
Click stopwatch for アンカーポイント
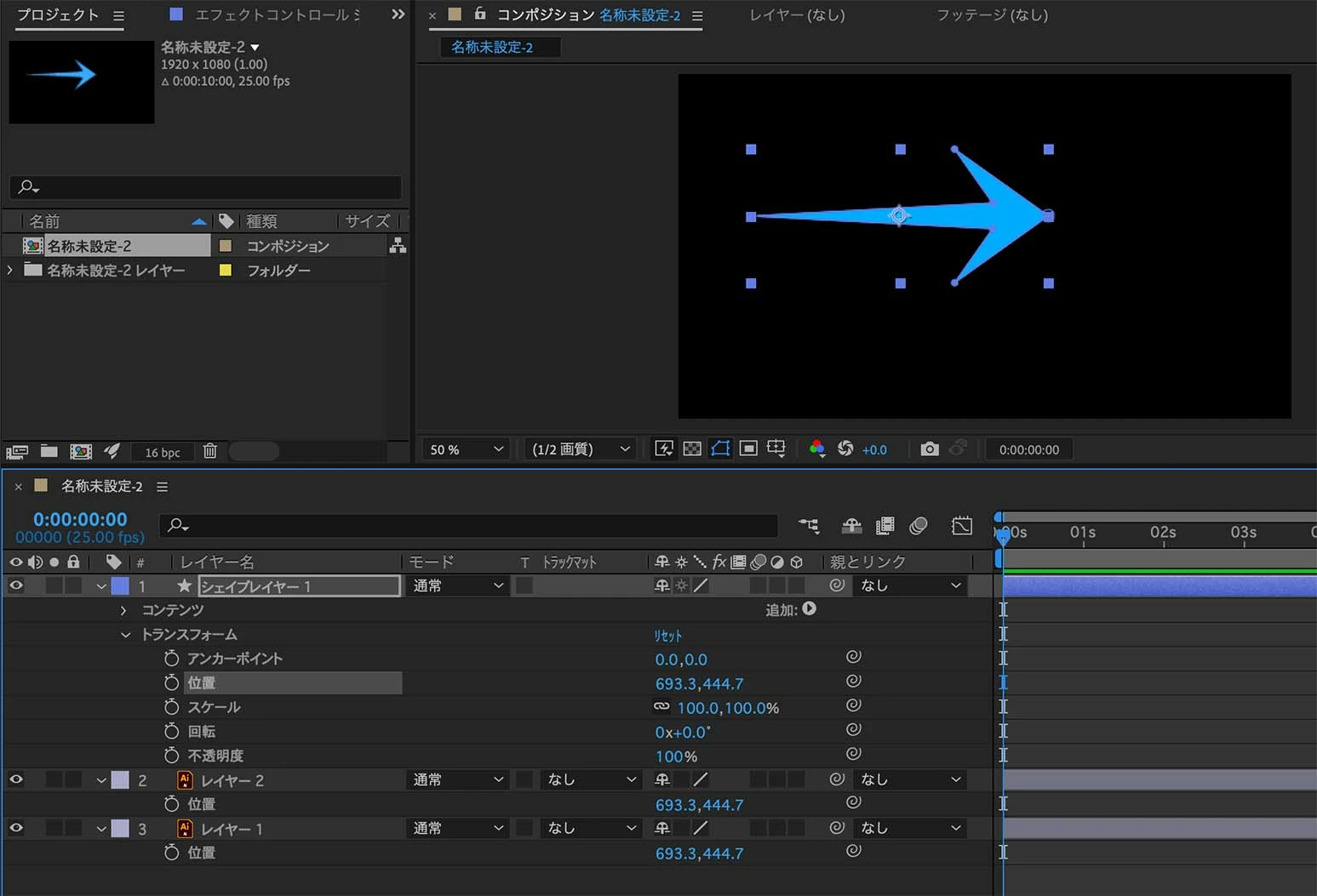point(171,659)
